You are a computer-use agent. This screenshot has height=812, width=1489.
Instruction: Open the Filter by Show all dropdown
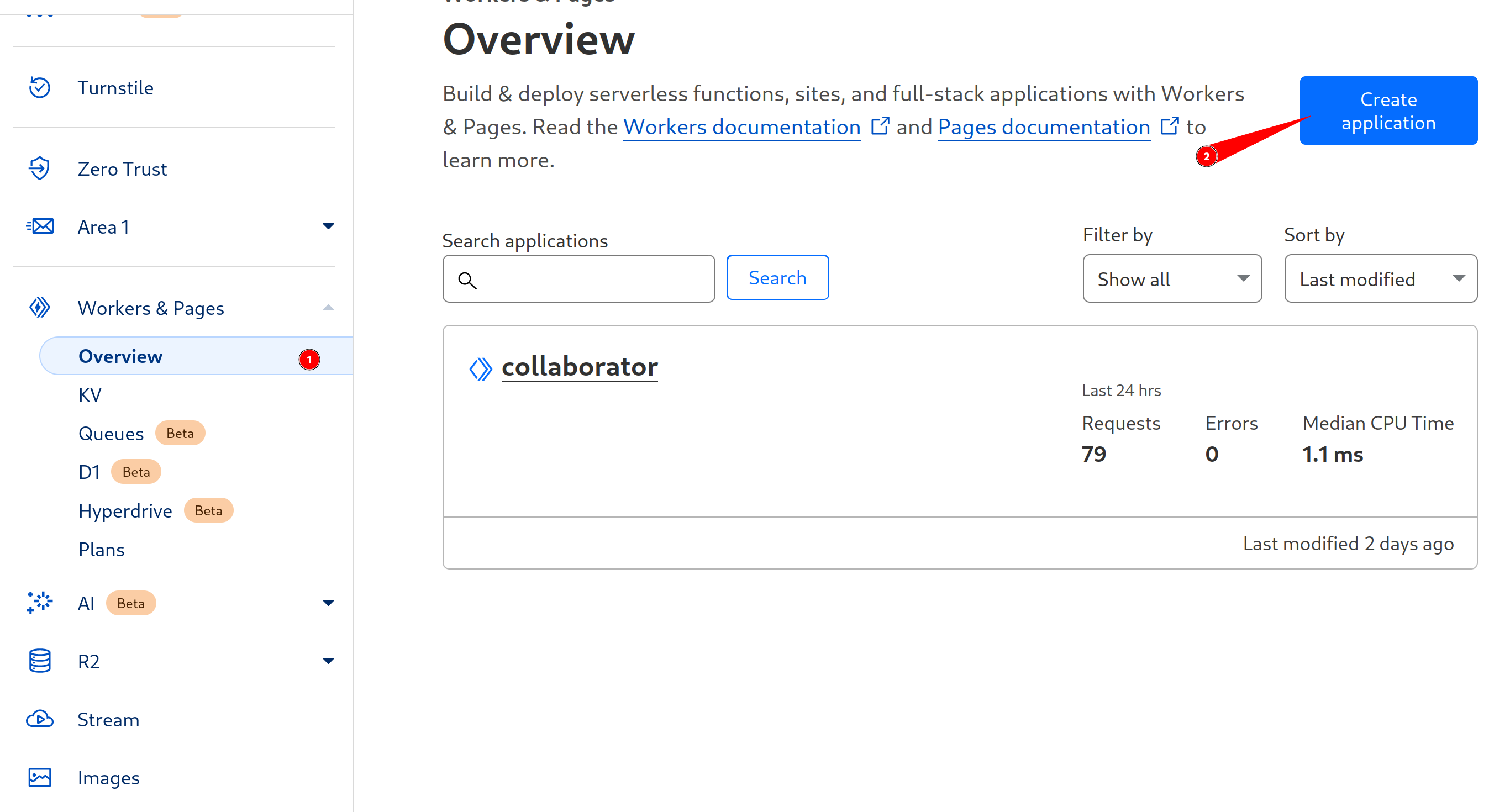(1172, 278)
